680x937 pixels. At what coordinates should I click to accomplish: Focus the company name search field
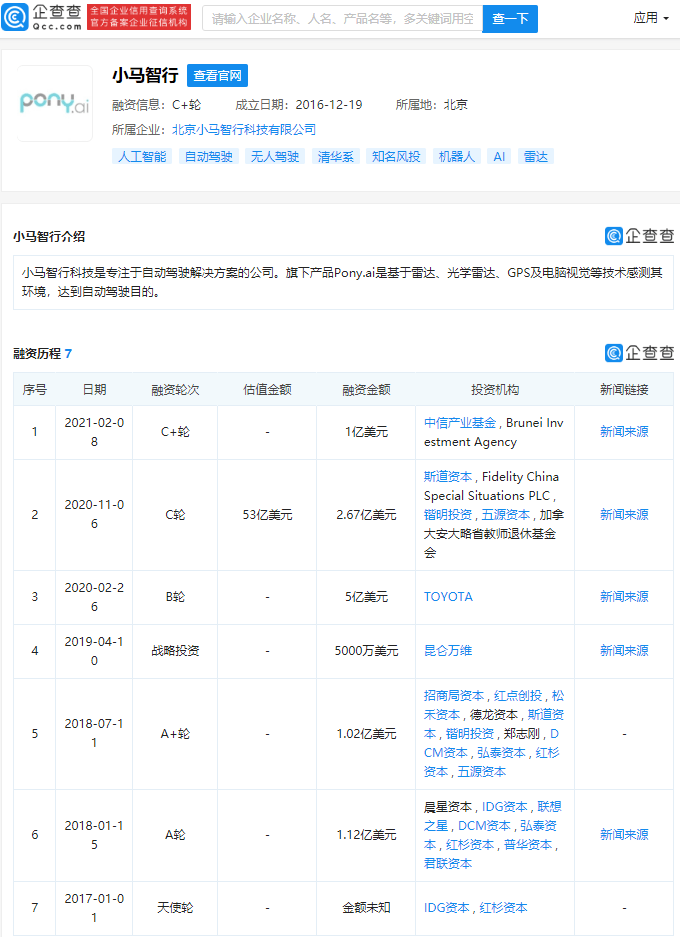coord(342,19)
